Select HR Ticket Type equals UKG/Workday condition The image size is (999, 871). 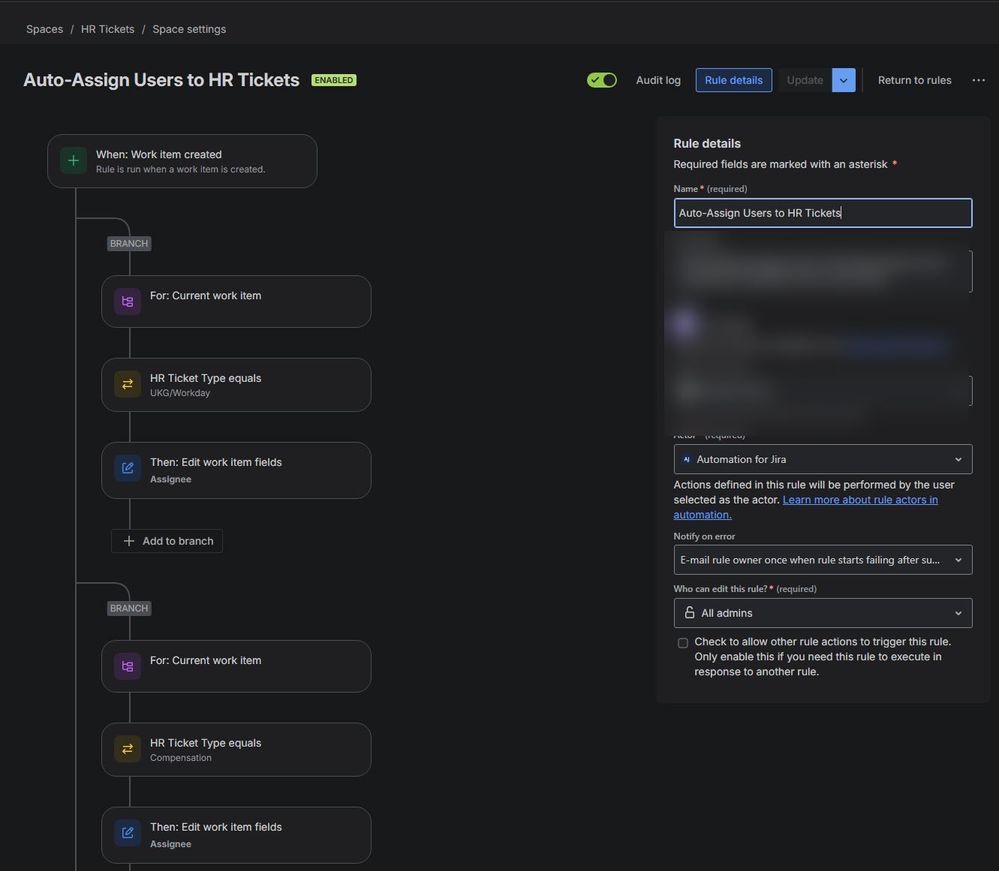pos(236,385)
